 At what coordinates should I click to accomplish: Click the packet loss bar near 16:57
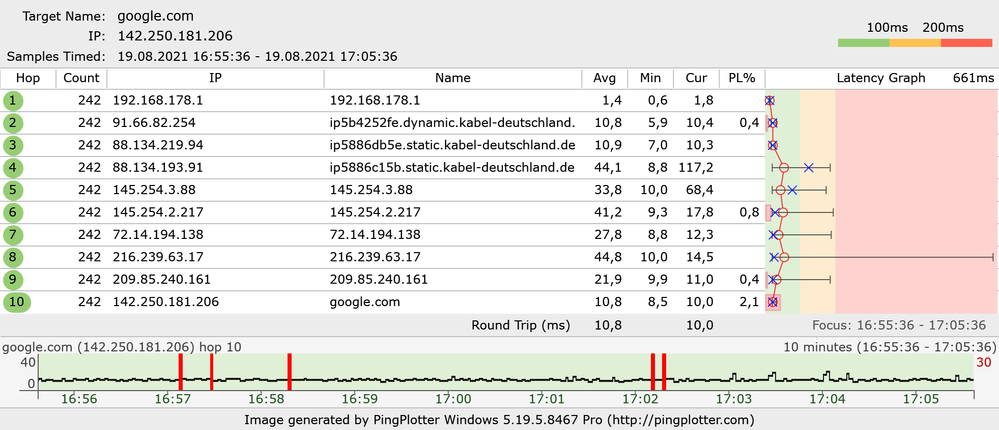[x=180, y=372]
